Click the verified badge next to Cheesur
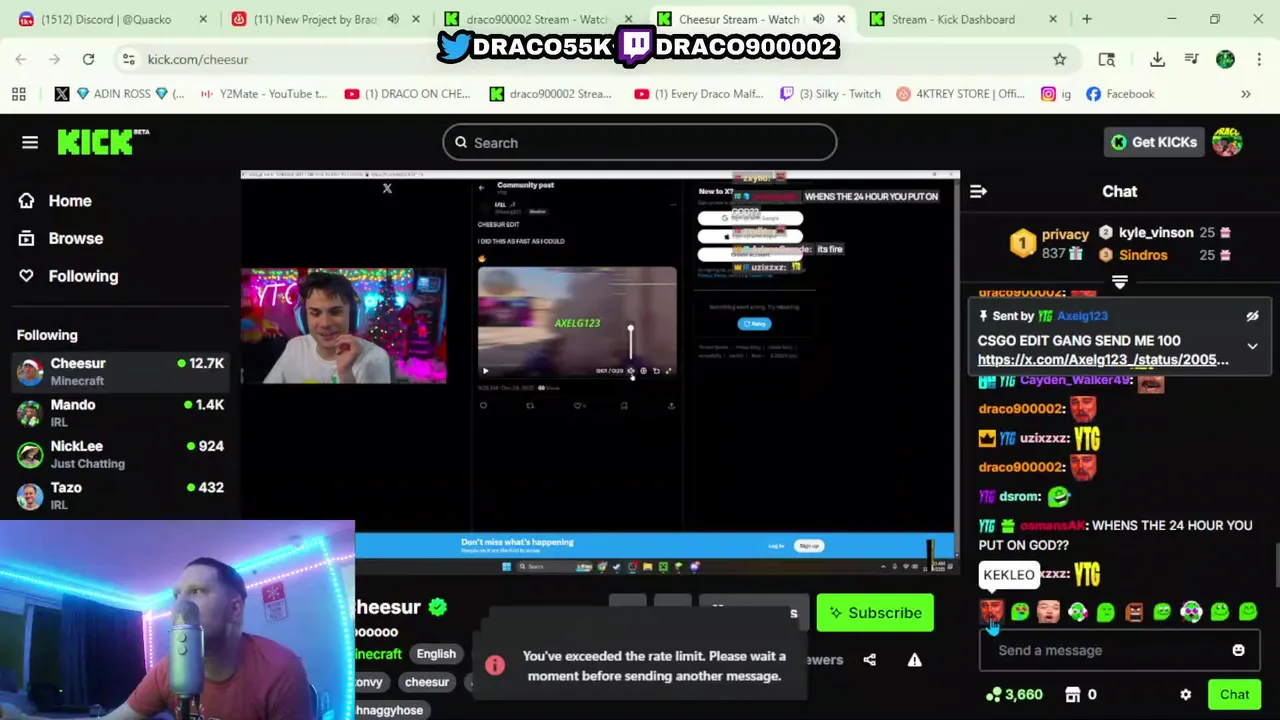This screenshot has width=1280, height=720. tap(437, 607)
